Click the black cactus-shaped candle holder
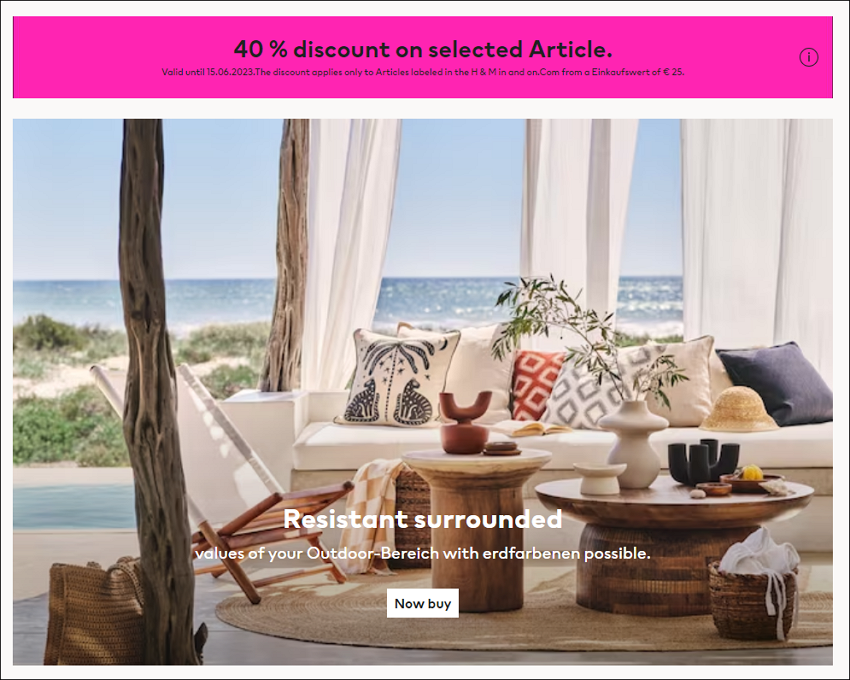 pos(703,461)
